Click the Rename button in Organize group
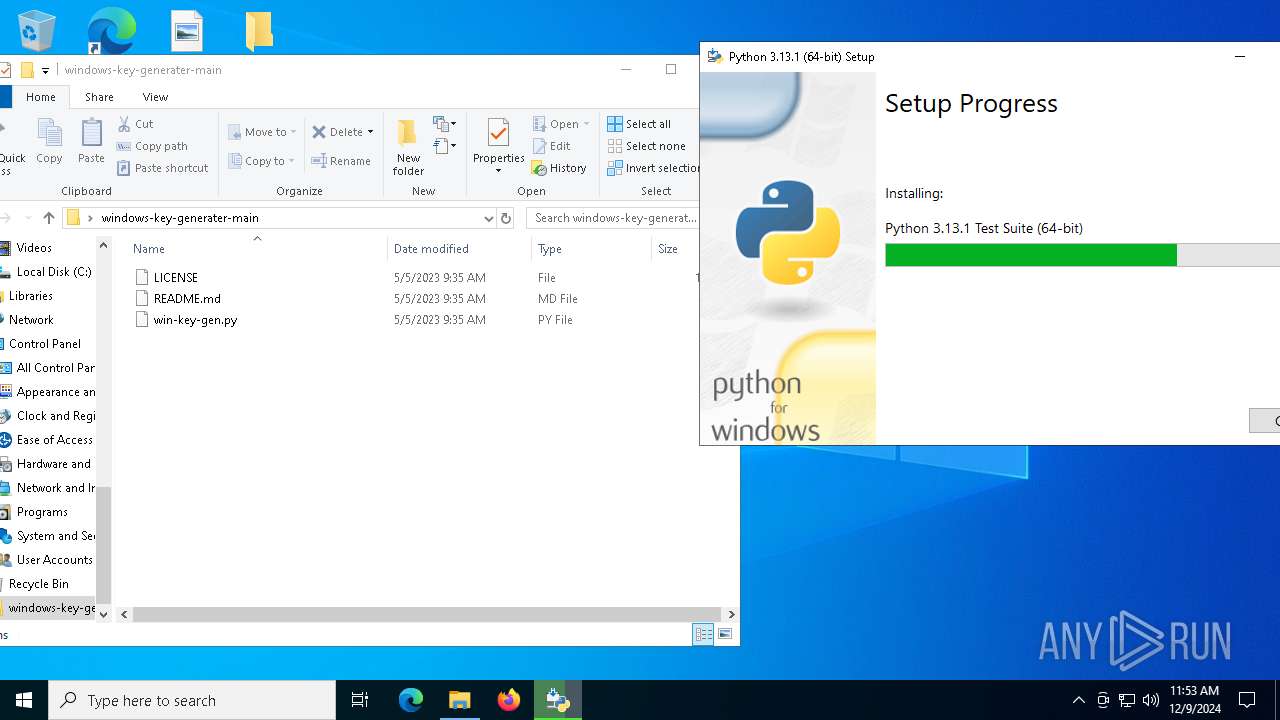The height and width of the screenshot is (720, 1280). tap(341, 161)
